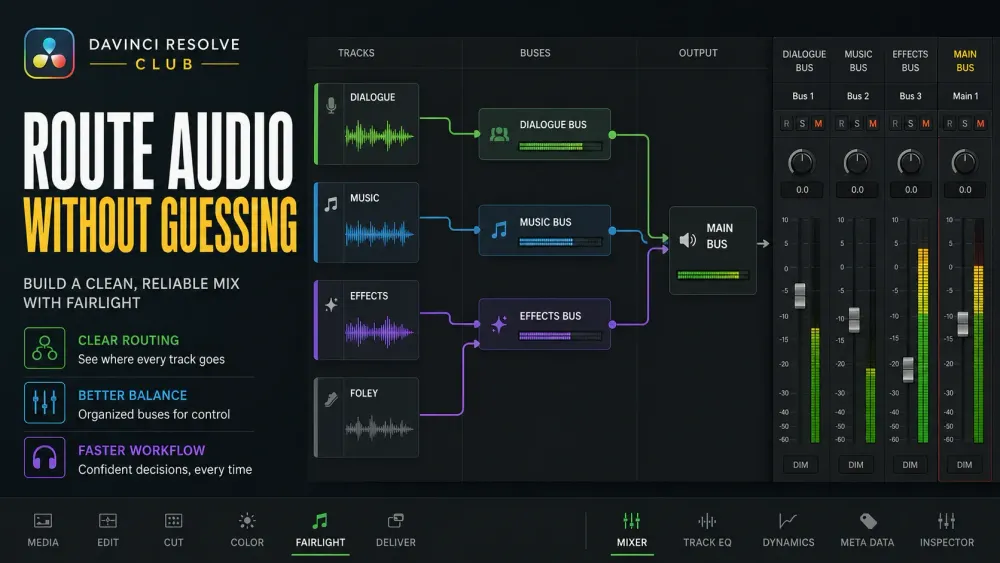
Task: Click the sparkle icon in Effects Bus node
Action: 499,324
